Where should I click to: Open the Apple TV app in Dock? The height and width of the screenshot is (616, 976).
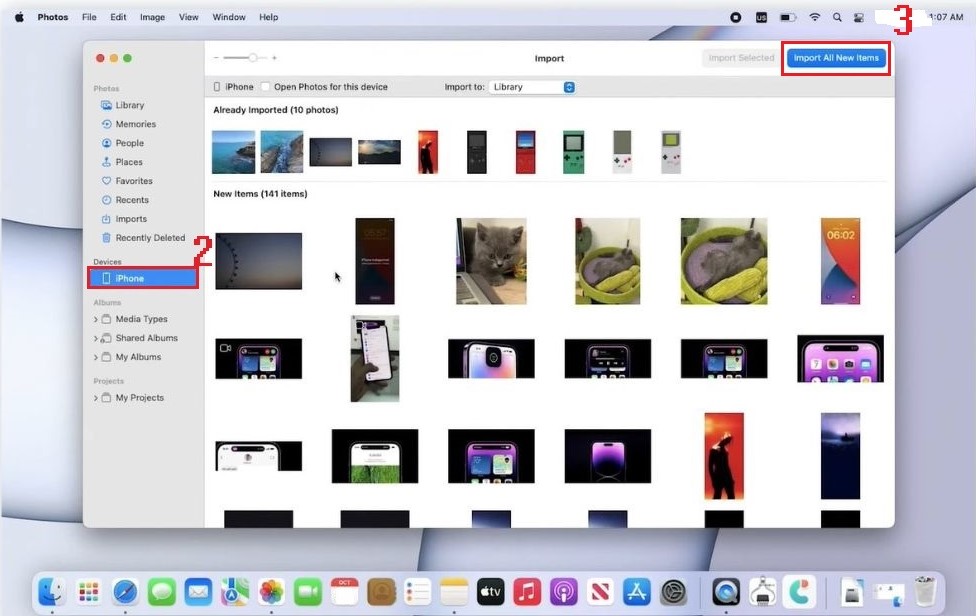(490, 591)
